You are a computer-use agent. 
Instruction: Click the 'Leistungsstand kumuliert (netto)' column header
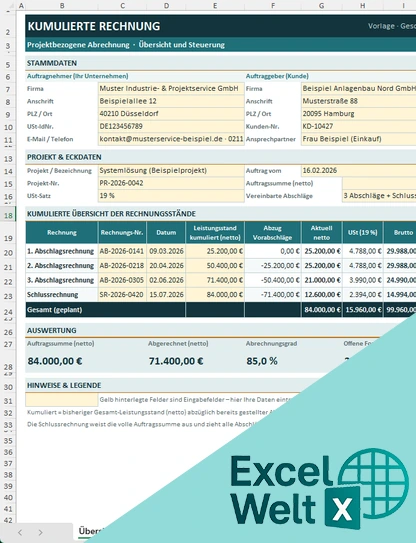click(215, 233)
